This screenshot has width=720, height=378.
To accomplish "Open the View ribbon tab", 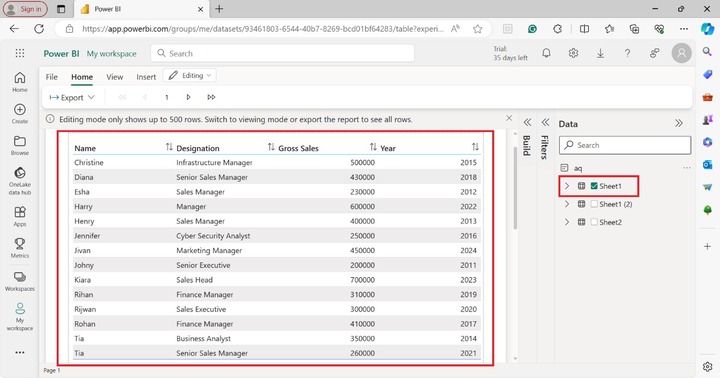I will [x=114, y=77].
